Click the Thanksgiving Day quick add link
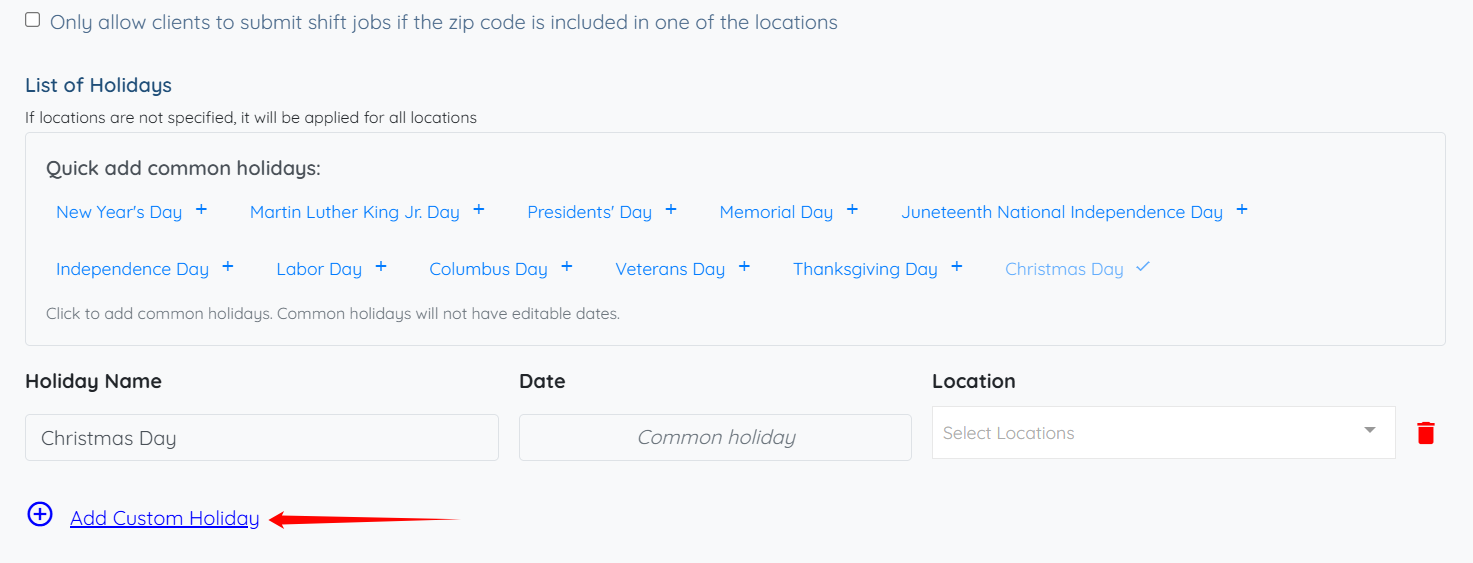This screenshot has width=1473, height=563. point(865,269)
